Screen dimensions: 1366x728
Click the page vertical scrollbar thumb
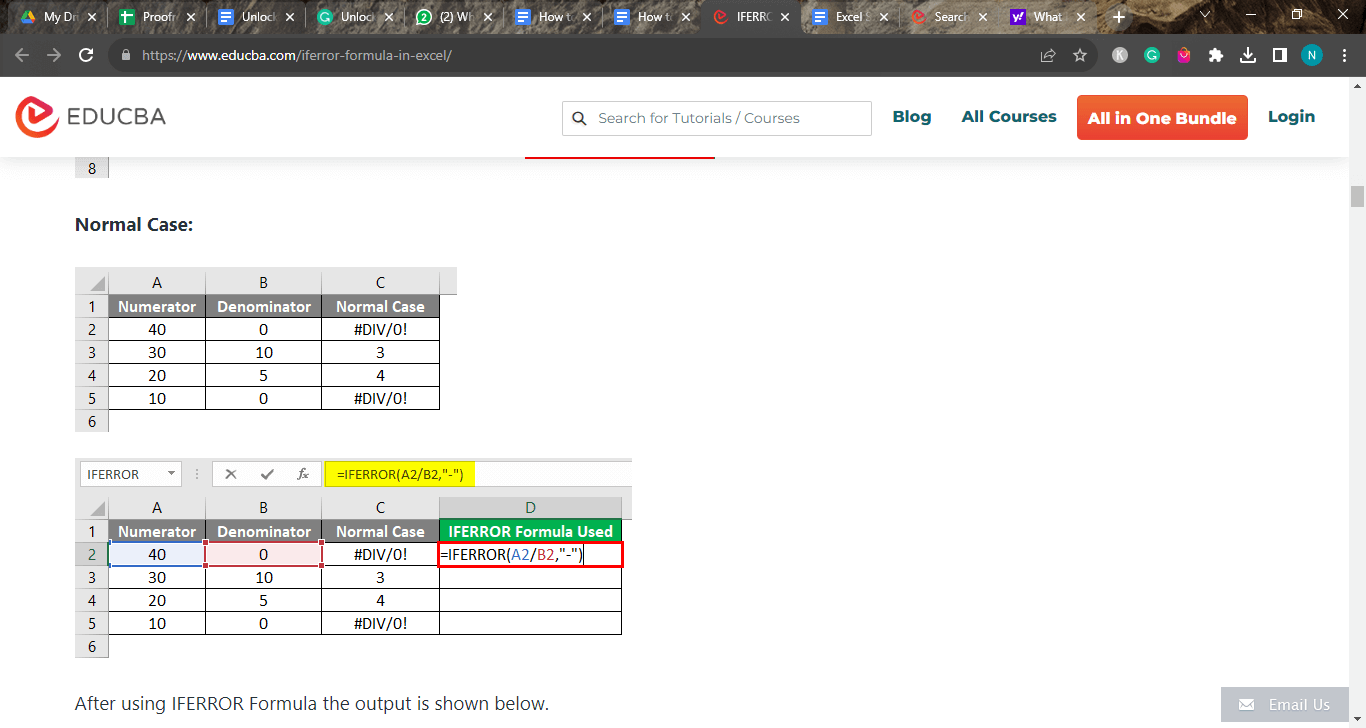point(1357,196)
